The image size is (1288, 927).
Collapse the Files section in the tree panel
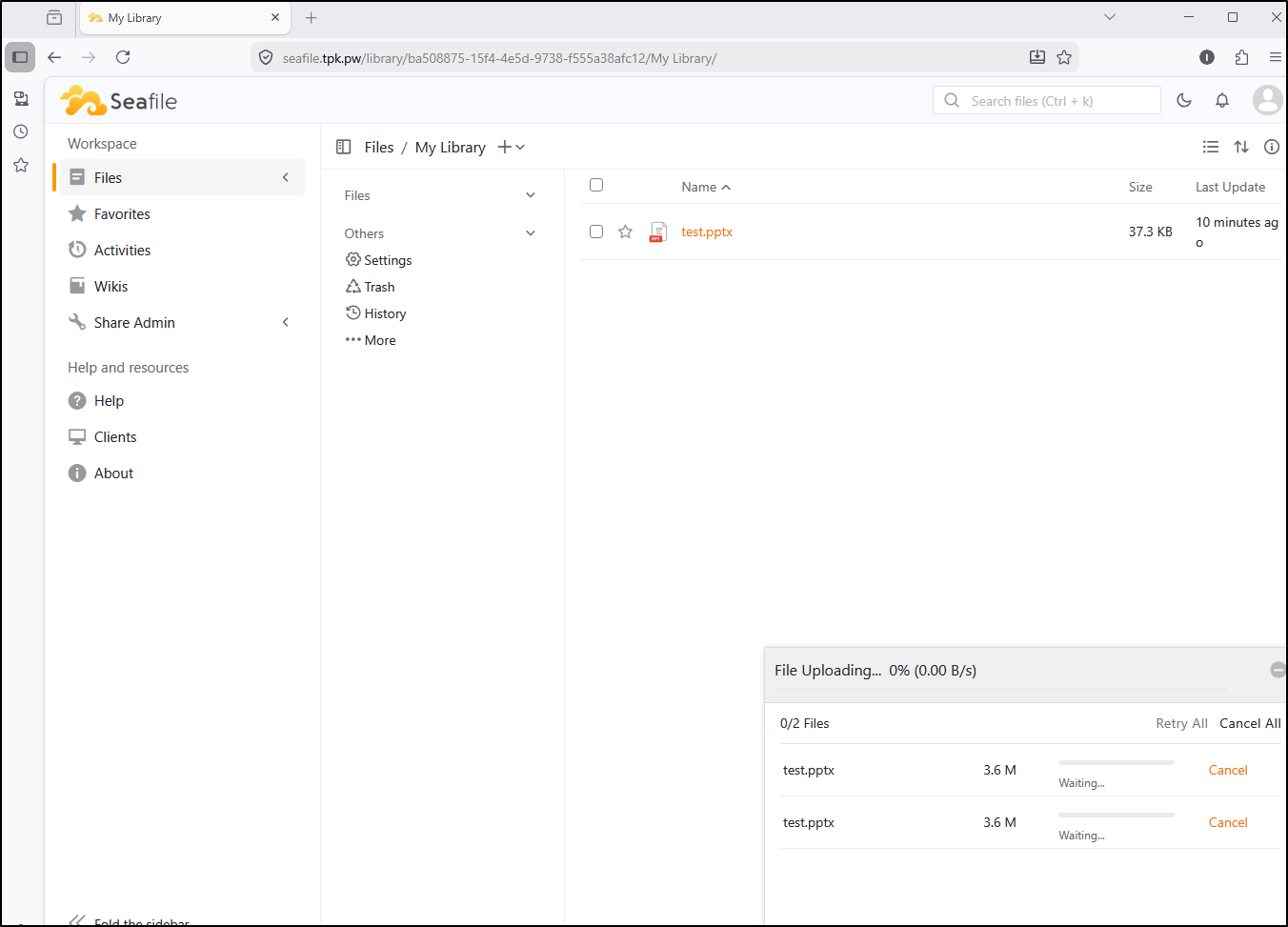pyautogui.click(x=531, y=195)
